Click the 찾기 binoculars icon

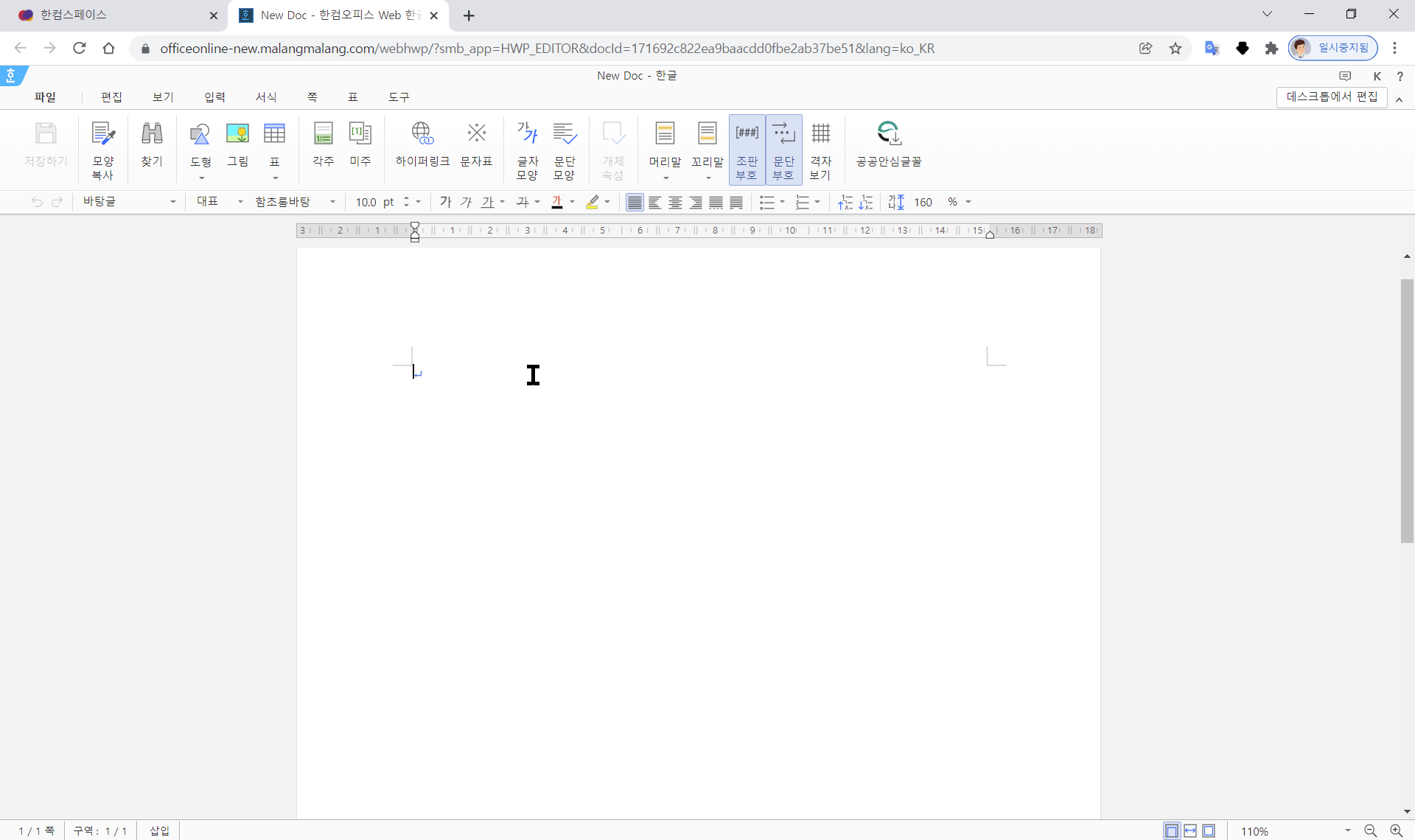152,134
